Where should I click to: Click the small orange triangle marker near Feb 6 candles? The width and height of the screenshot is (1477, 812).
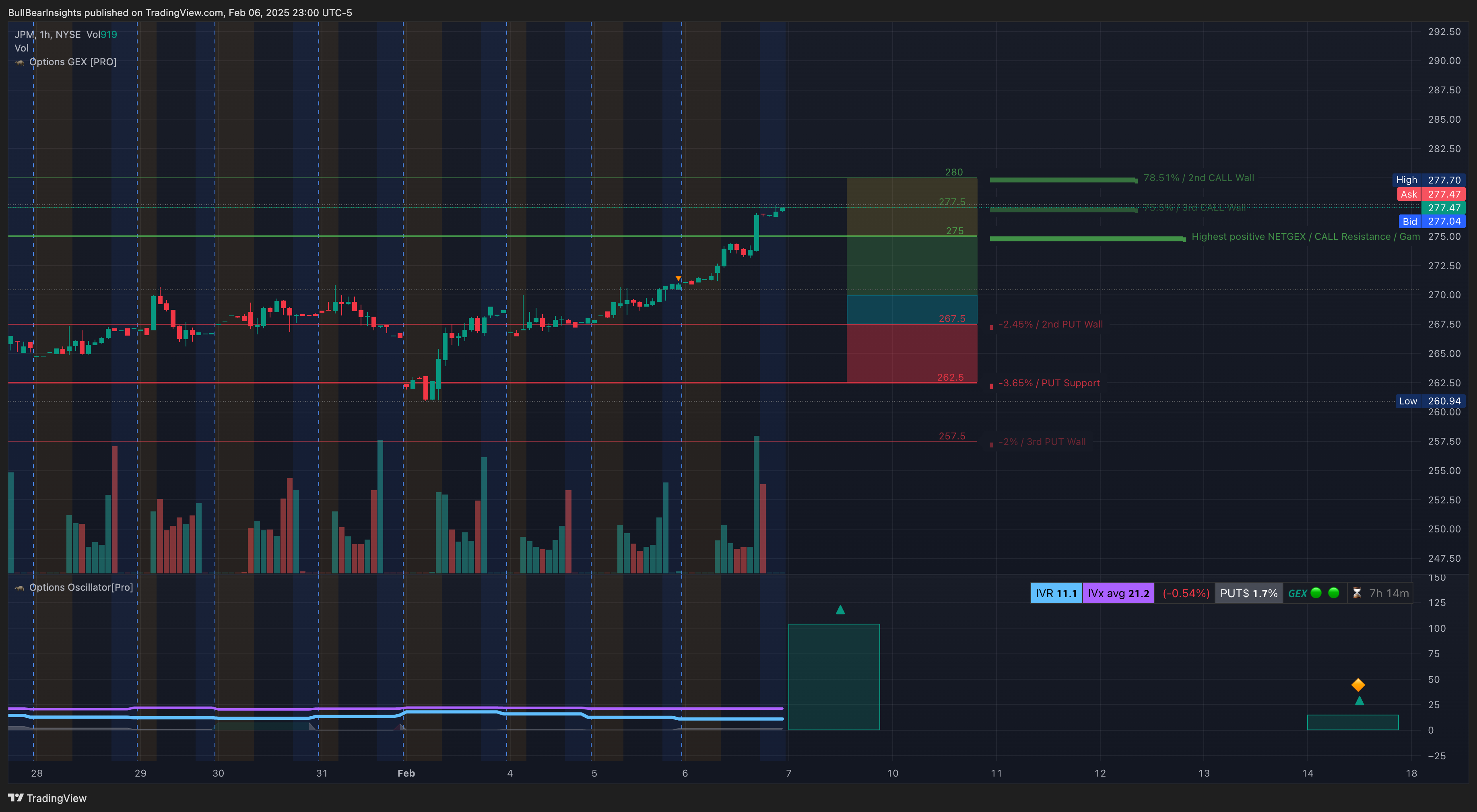[x=678, y=279]
